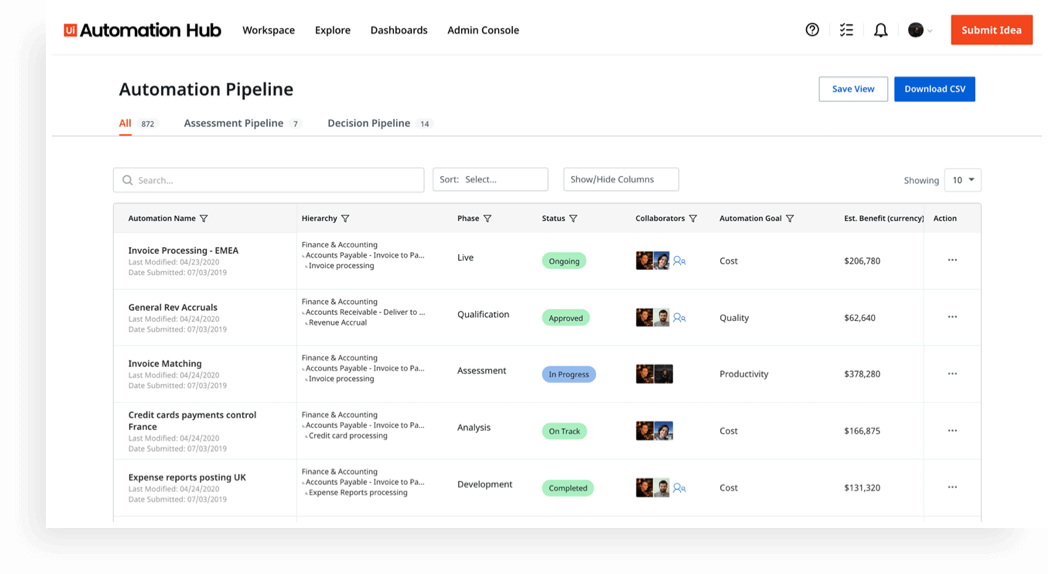Viewport: 1048px width, 574px height.
Task: Open action menu for Invoice Processing - EMEA
Action: pyautogui.click(x=952, y=260)
